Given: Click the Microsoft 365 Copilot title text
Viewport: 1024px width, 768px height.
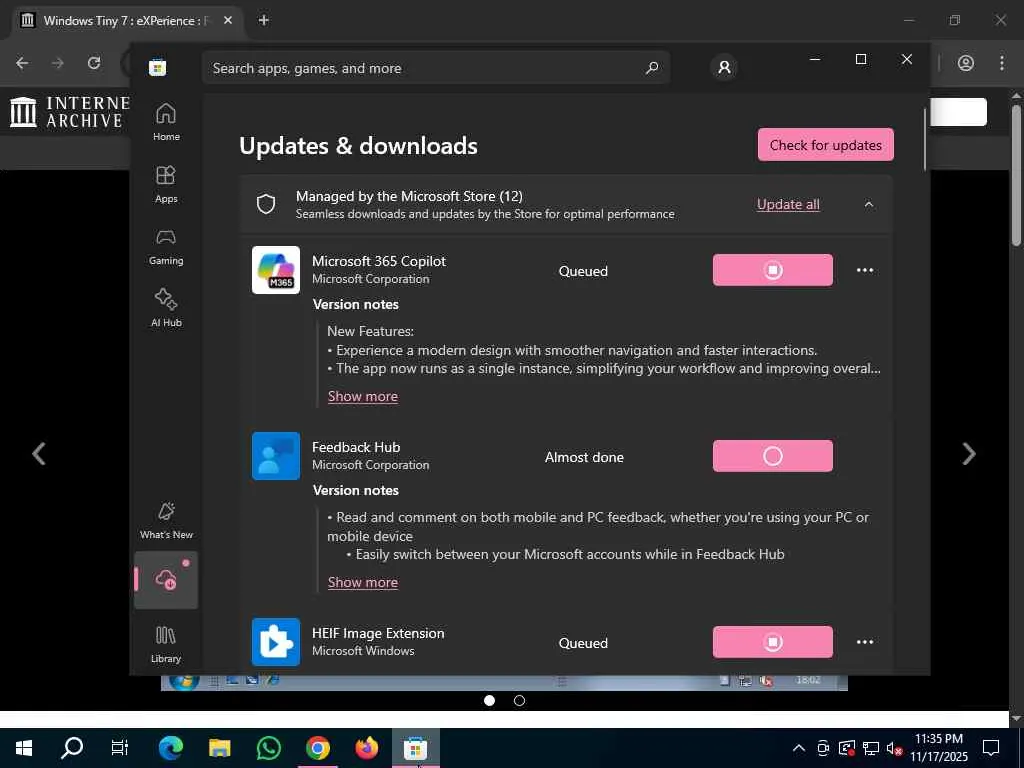Looking at the screenshot, I should pyautogui.click(x=379, y=261).
